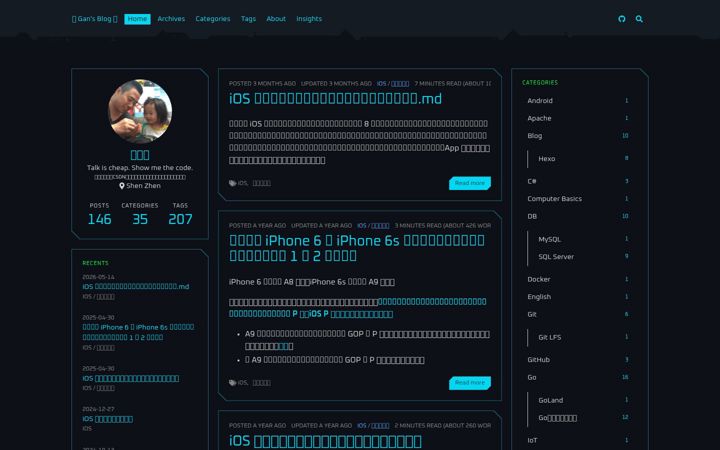
Task: Click the location pin icon by Shen Zhen
Action: (122, 186)
